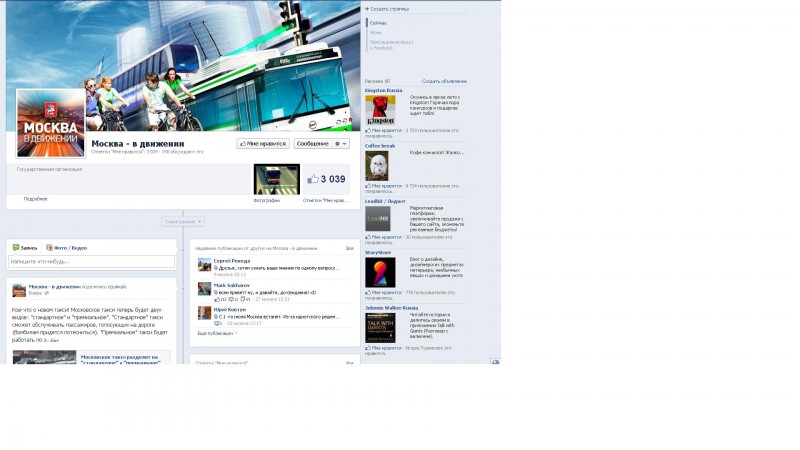Open the 'Московское такси разделят' article link

pos(120,360)
